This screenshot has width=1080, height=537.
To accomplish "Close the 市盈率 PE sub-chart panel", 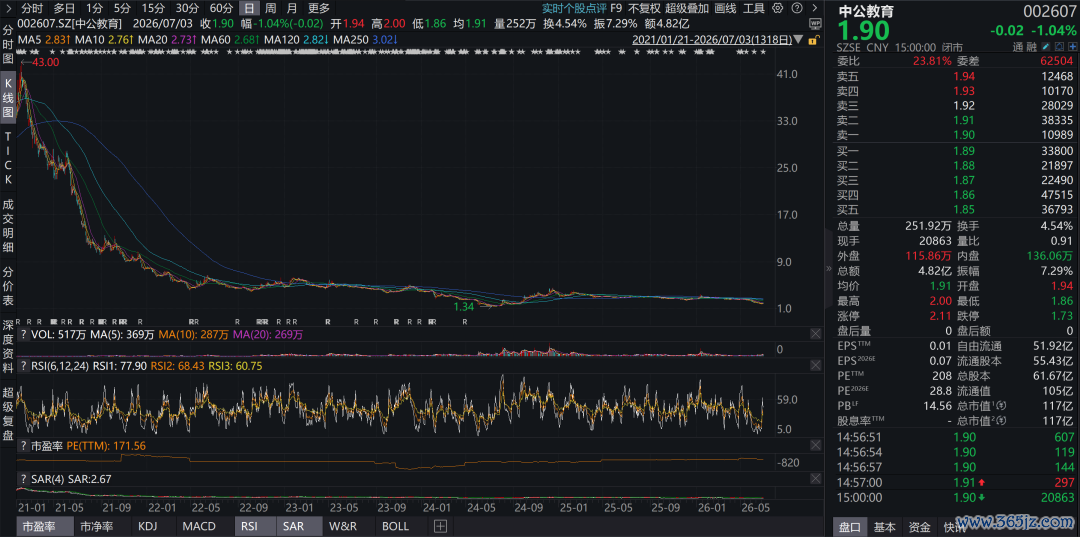I will (x=816, y=446).
